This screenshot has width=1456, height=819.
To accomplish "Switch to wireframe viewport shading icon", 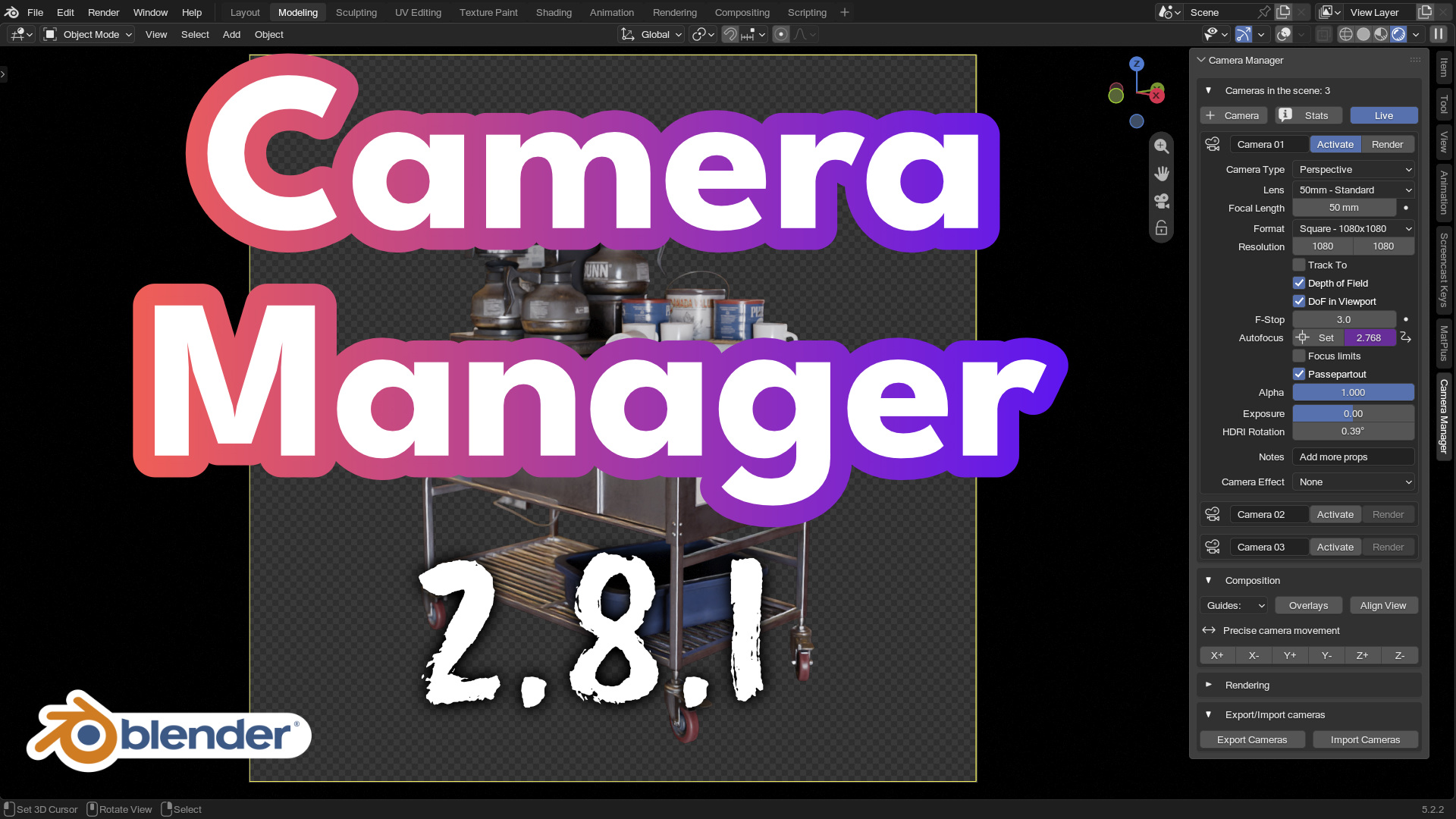I will click(x=1345, y=34).
